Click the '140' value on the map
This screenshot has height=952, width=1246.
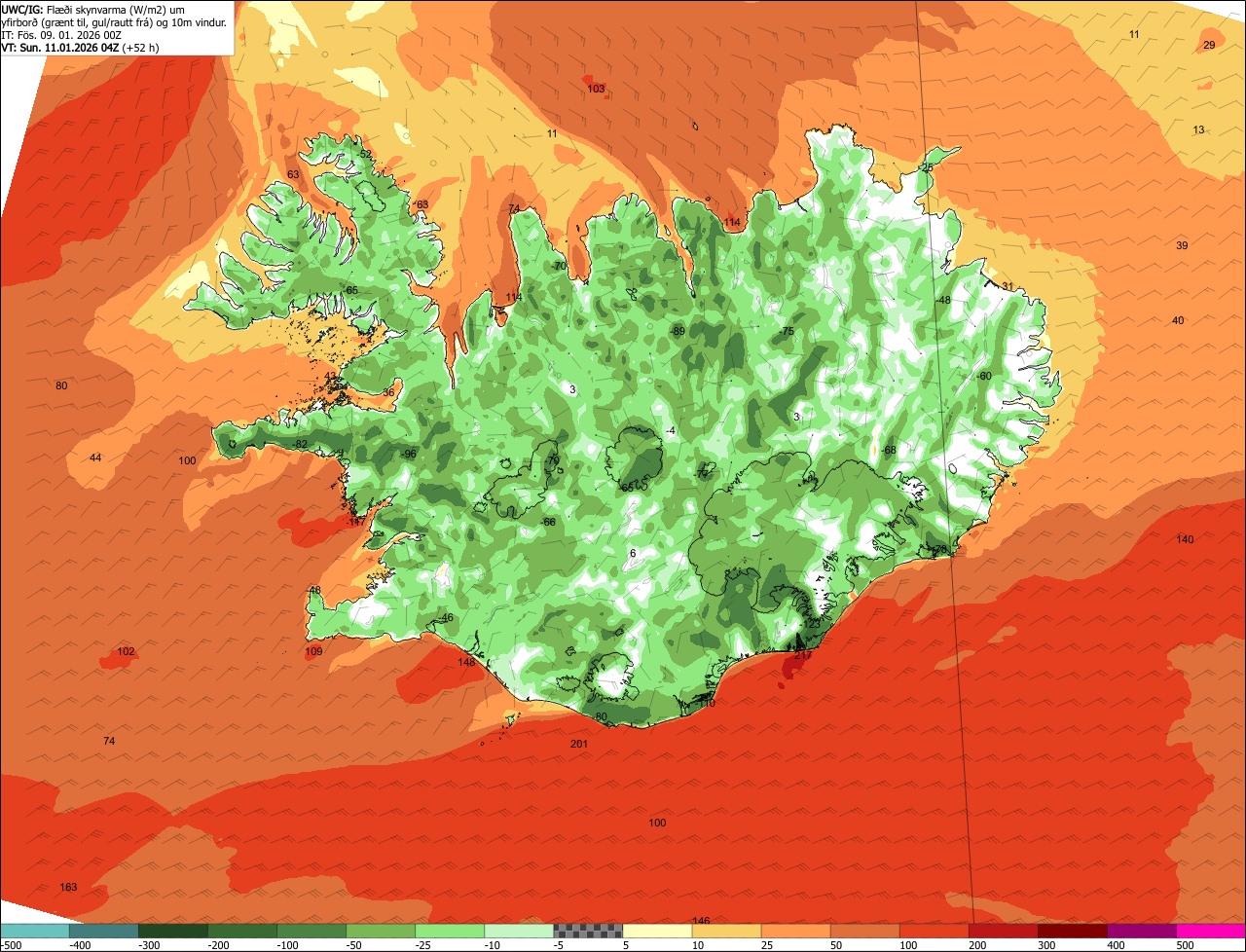1185,539
